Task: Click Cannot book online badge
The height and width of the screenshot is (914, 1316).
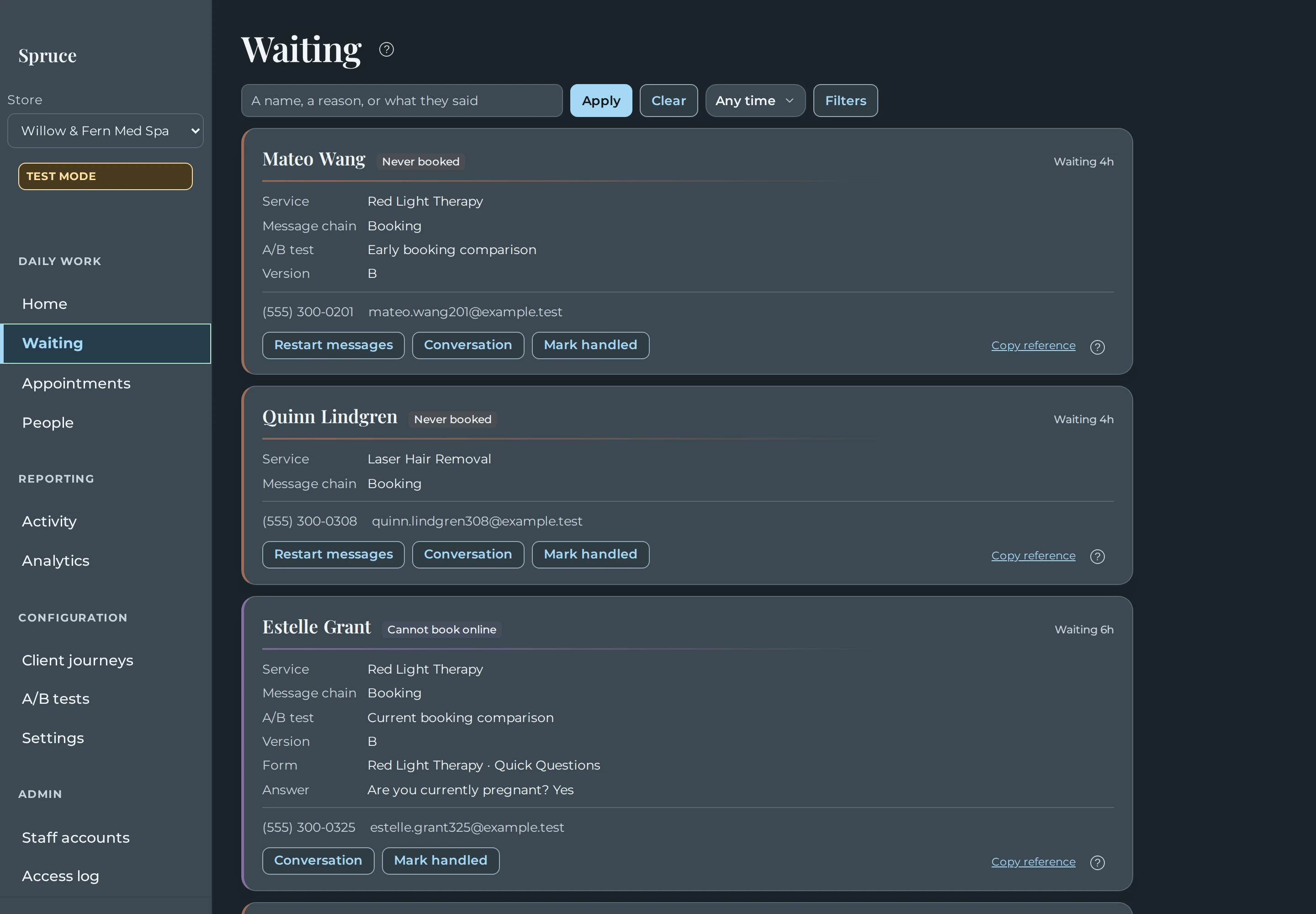Action: (x=441, y=630)
